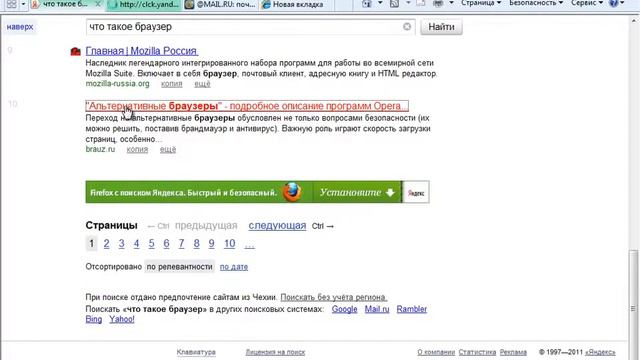
Task: Click the Firefox logo in the banner
Action: pyautogui.click(x=292, y=192)
